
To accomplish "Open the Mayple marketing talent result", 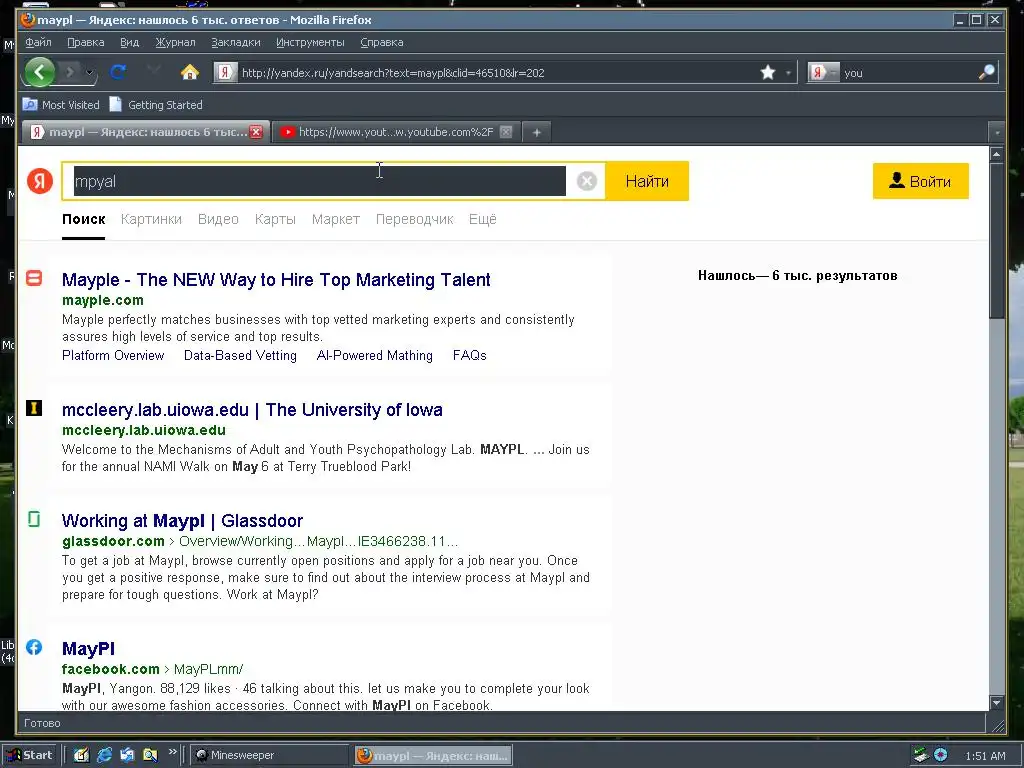I will click(276, 280).
